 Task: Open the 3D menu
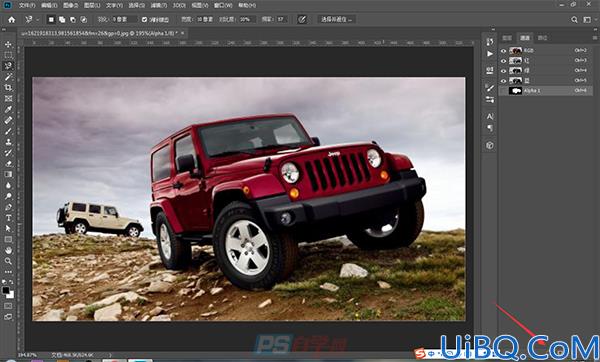click(179, 5)
